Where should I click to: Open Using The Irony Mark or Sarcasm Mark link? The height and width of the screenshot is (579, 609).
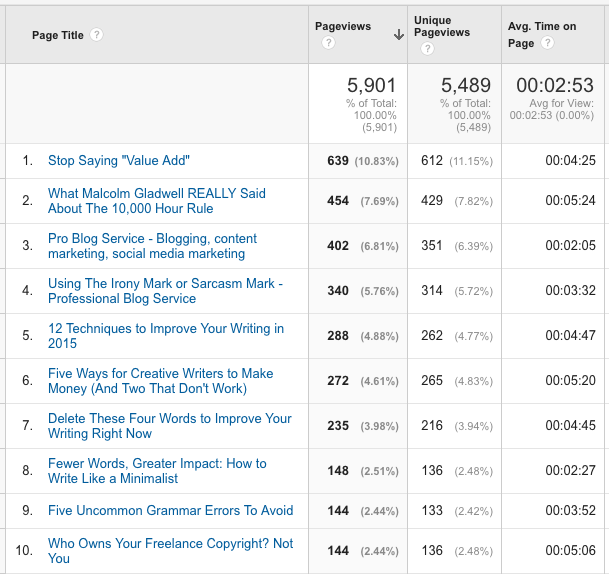tap(165, 291)
